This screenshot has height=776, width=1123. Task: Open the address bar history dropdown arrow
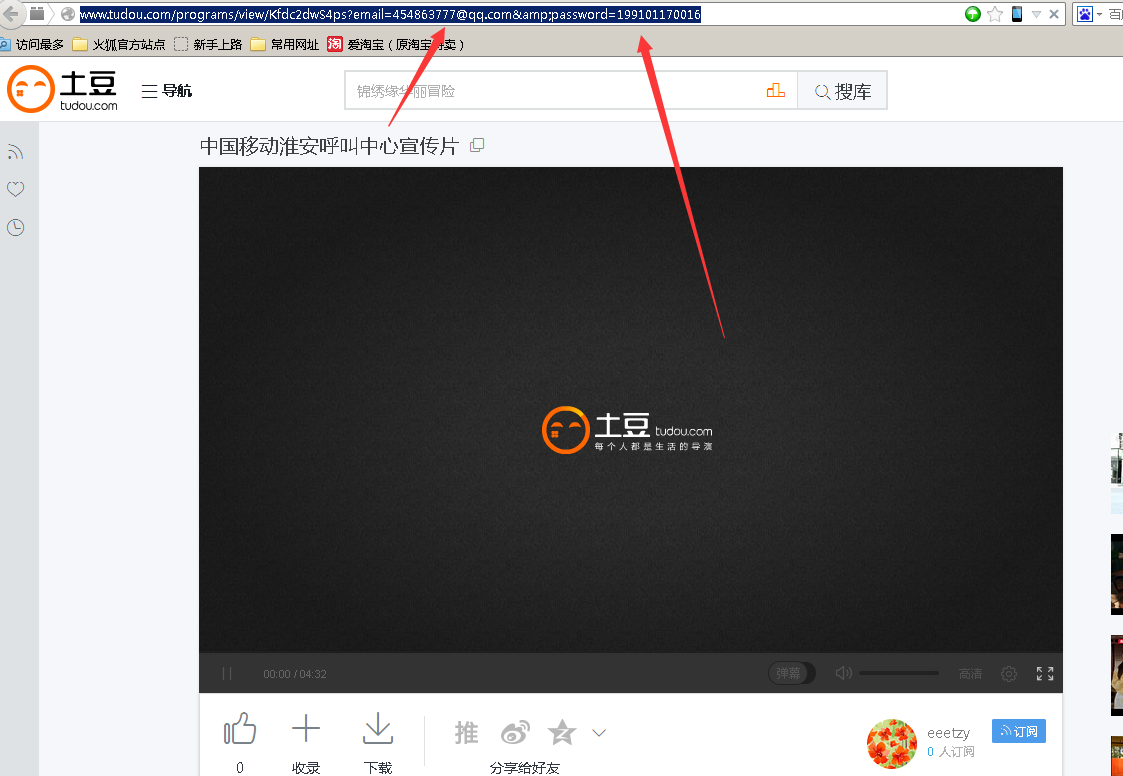click(1036, 14)
